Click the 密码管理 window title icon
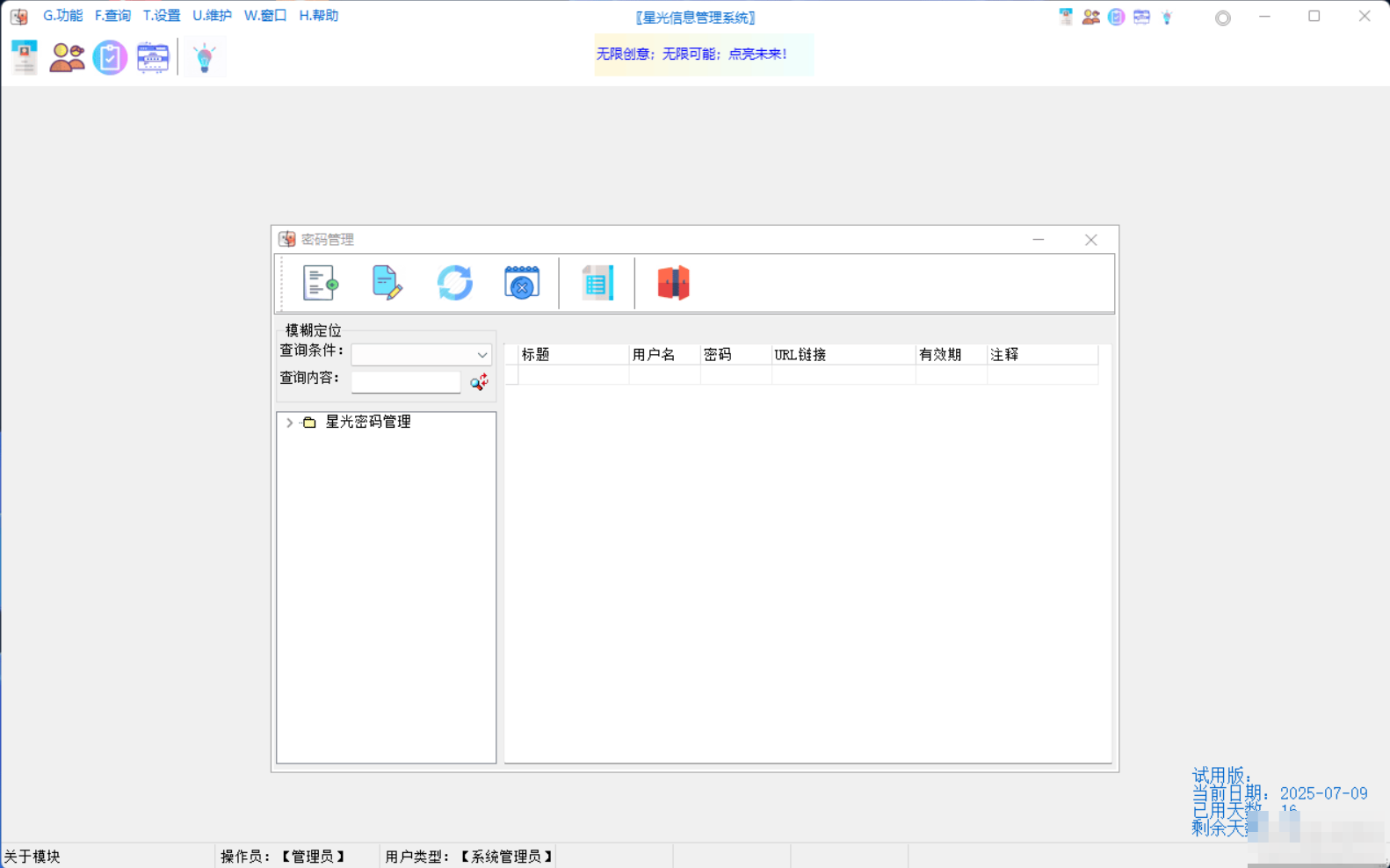The height and width of the screenshot is (868, 1390). click(x=287, y=239)
